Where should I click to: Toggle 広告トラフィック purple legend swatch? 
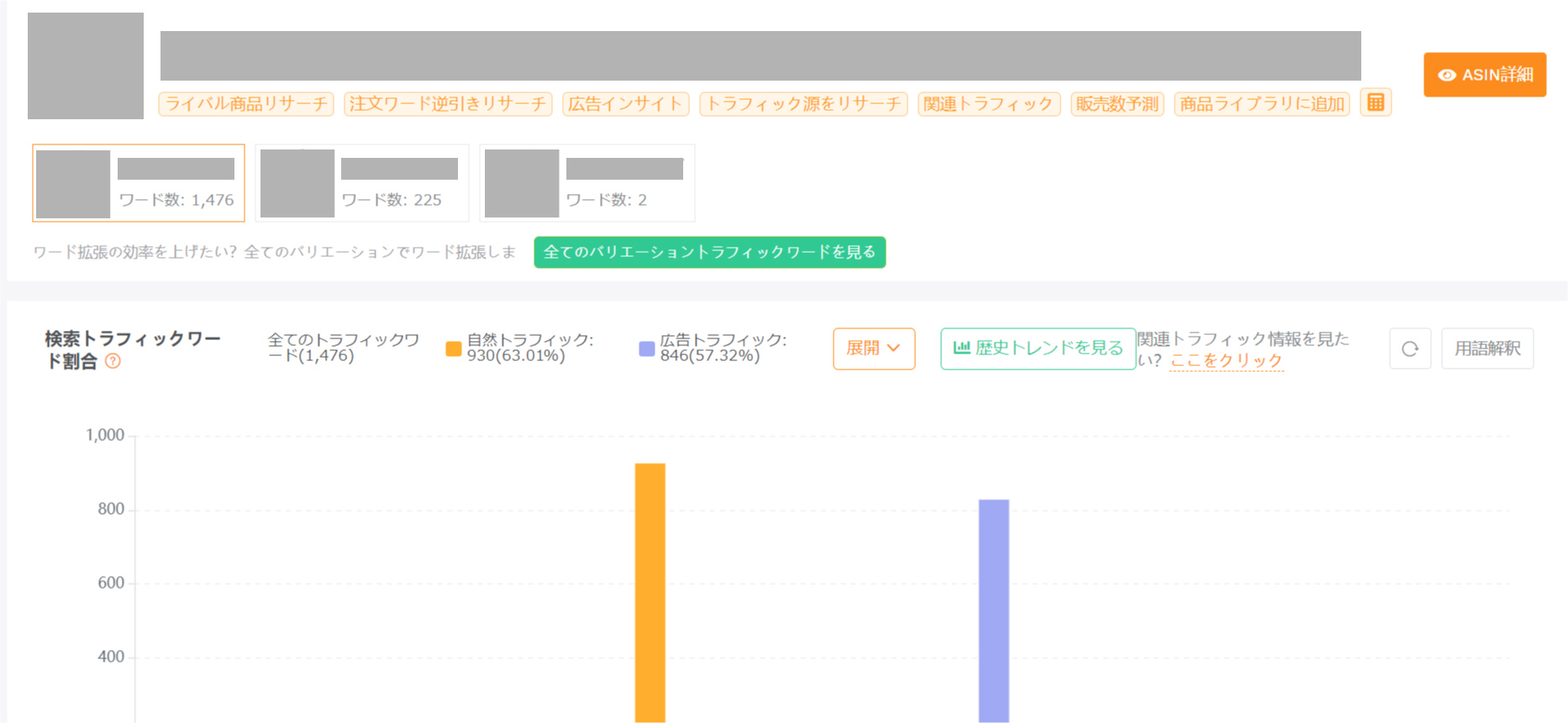(646, 348)
